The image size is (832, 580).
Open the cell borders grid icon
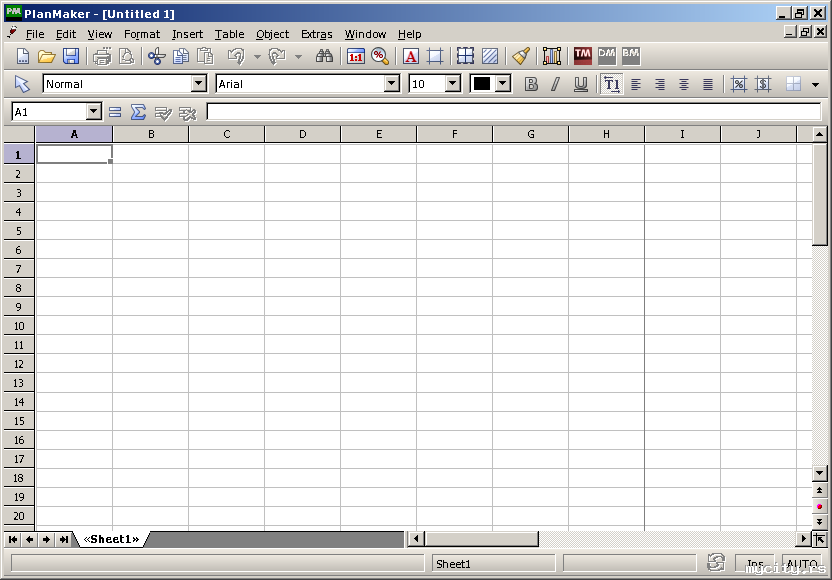(465, 56)
